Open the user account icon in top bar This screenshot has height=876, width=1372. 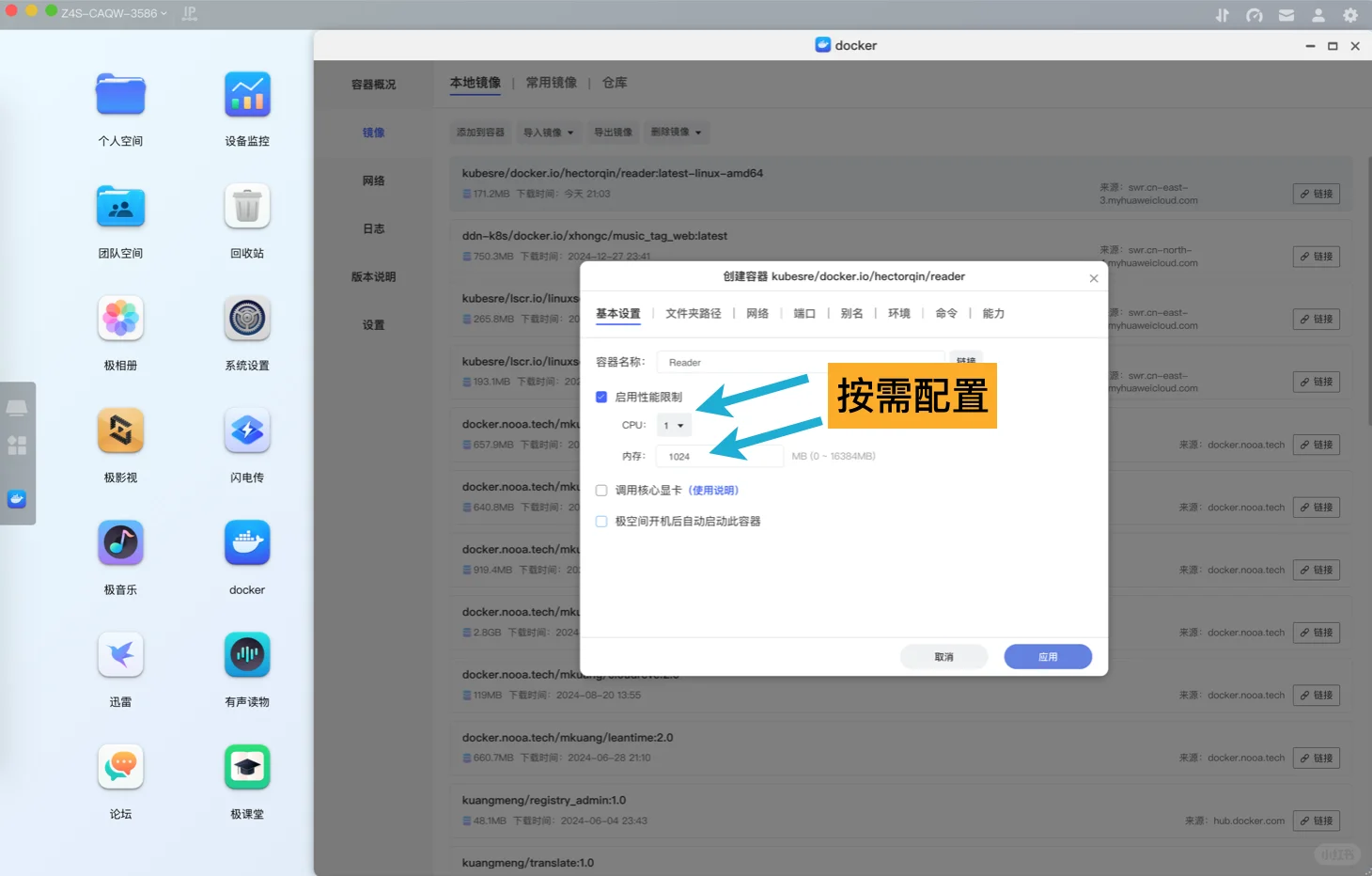click(x=1318, y=15)
